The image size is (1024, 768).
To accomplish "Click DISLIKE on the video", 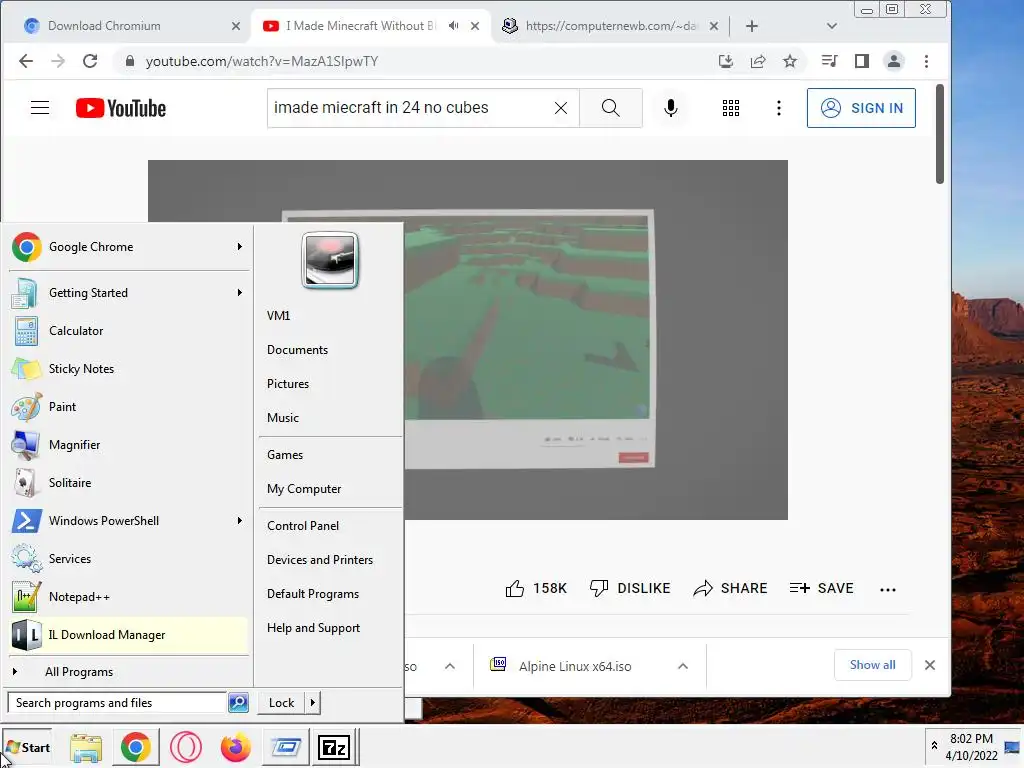I will [x=630, y=588].
